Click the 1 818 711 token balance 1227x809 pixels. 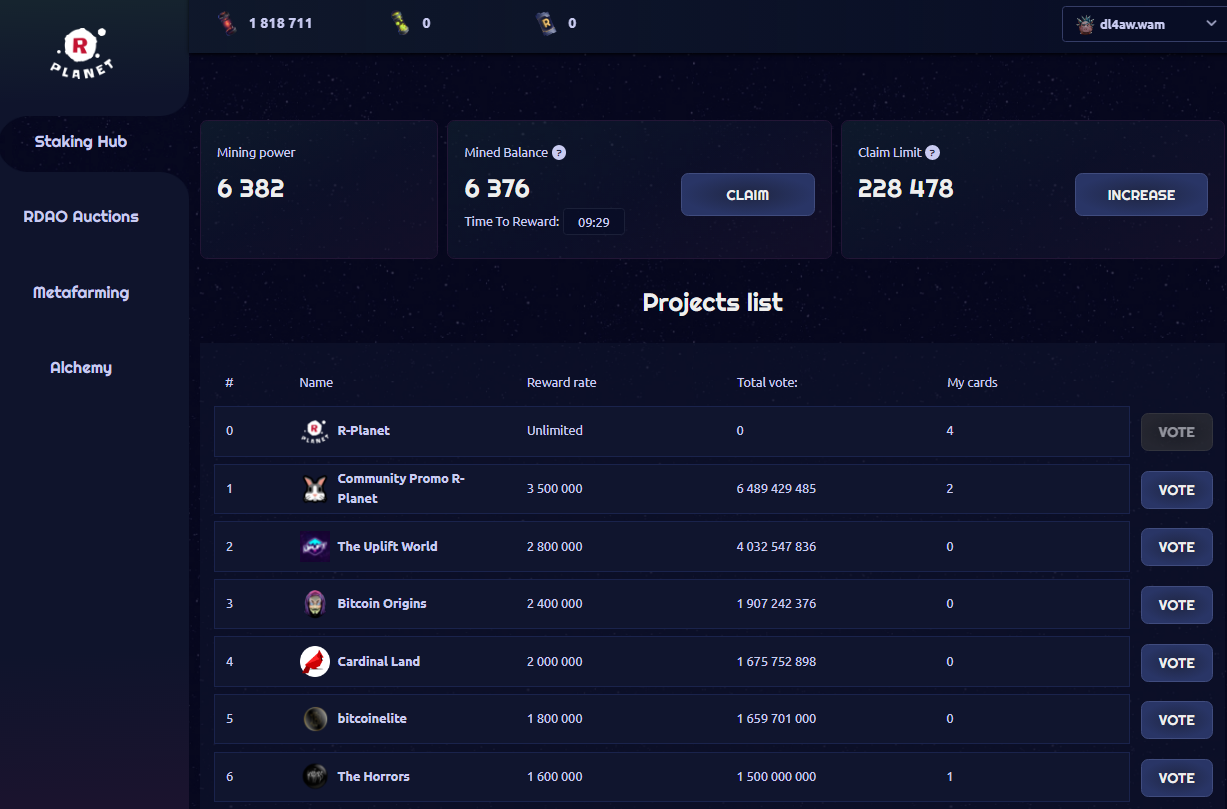[281, 23]
